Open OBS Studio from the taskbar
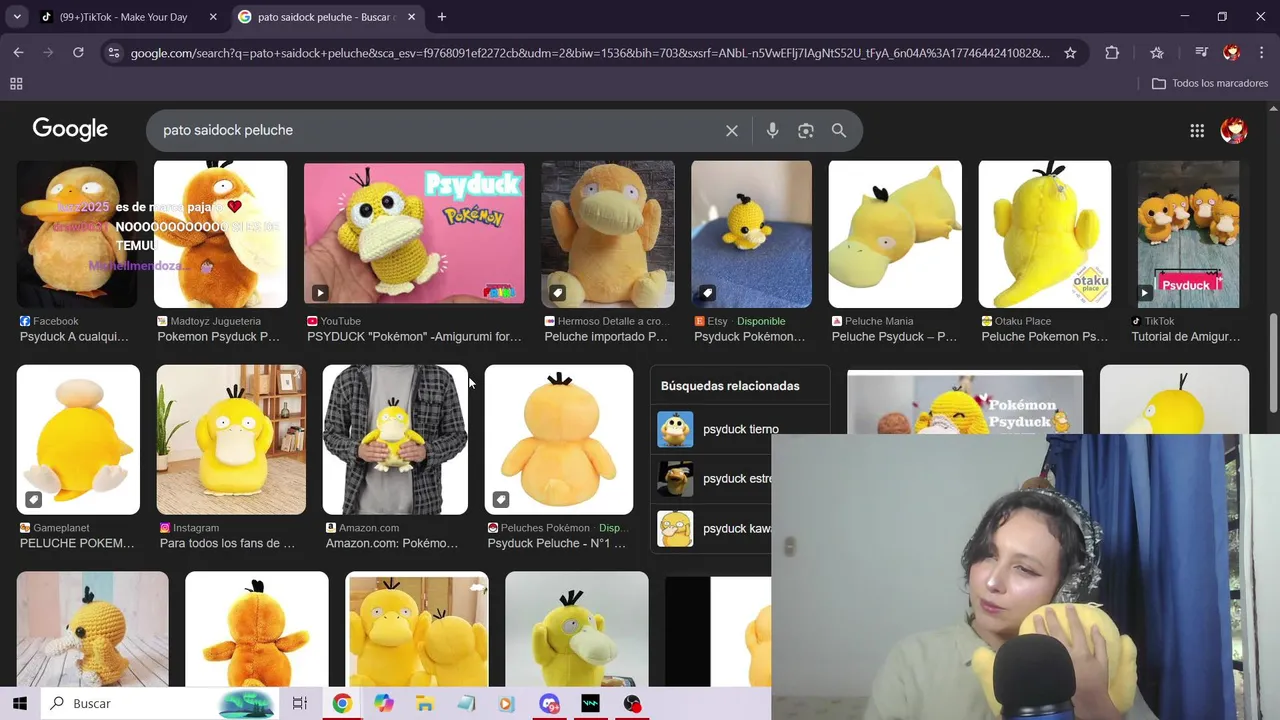Image resolution: width=1280 pixels, height=720 pixels. coord(632,703)
